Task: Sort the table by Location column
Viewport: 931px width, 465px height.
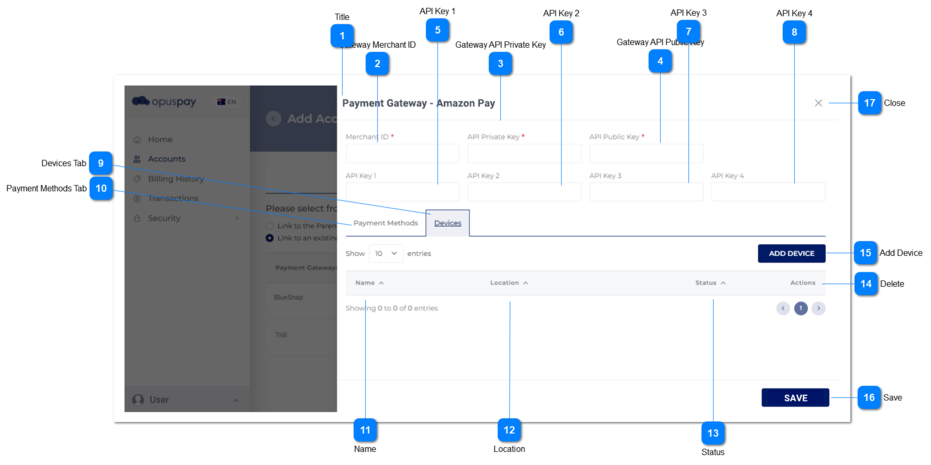Action: pyautogui.click(x=509, y=283)
